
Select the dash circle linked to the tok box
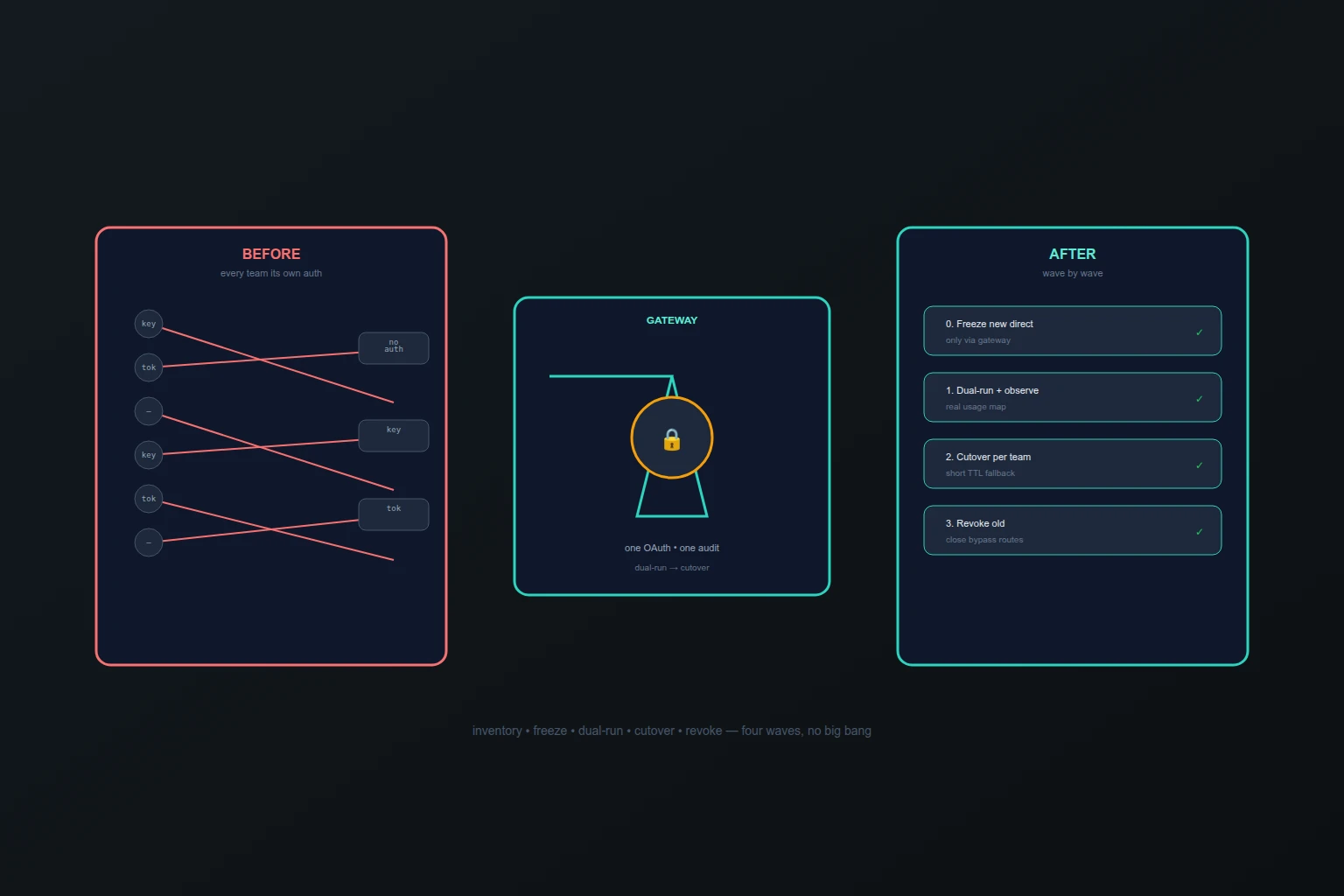tap(149, 542)
